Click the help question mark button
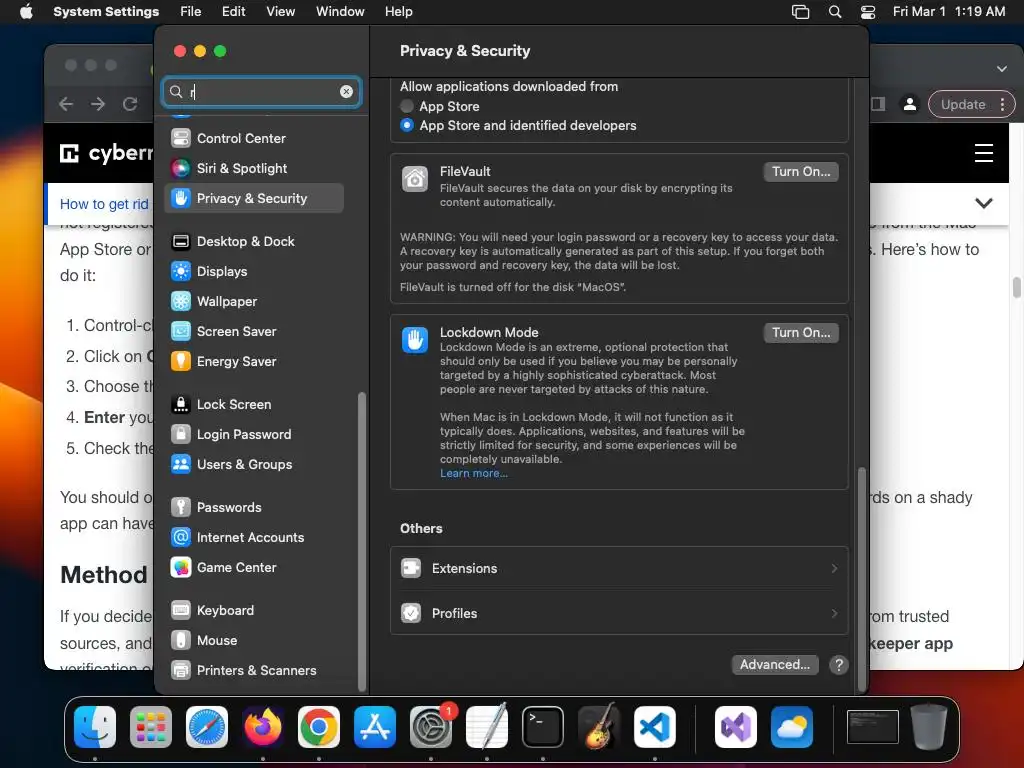 839,665
